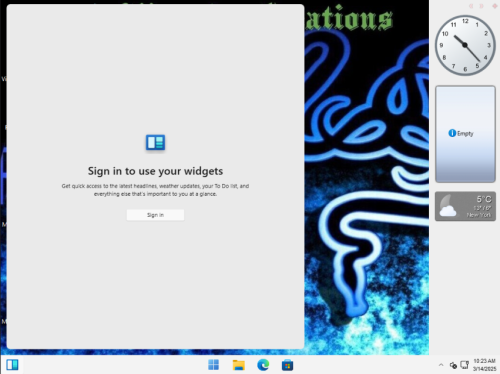Open Microsoft Store from taskbar
Image resolution: width=500 pixels, height=374 pixels.
[x=287, y=365]
